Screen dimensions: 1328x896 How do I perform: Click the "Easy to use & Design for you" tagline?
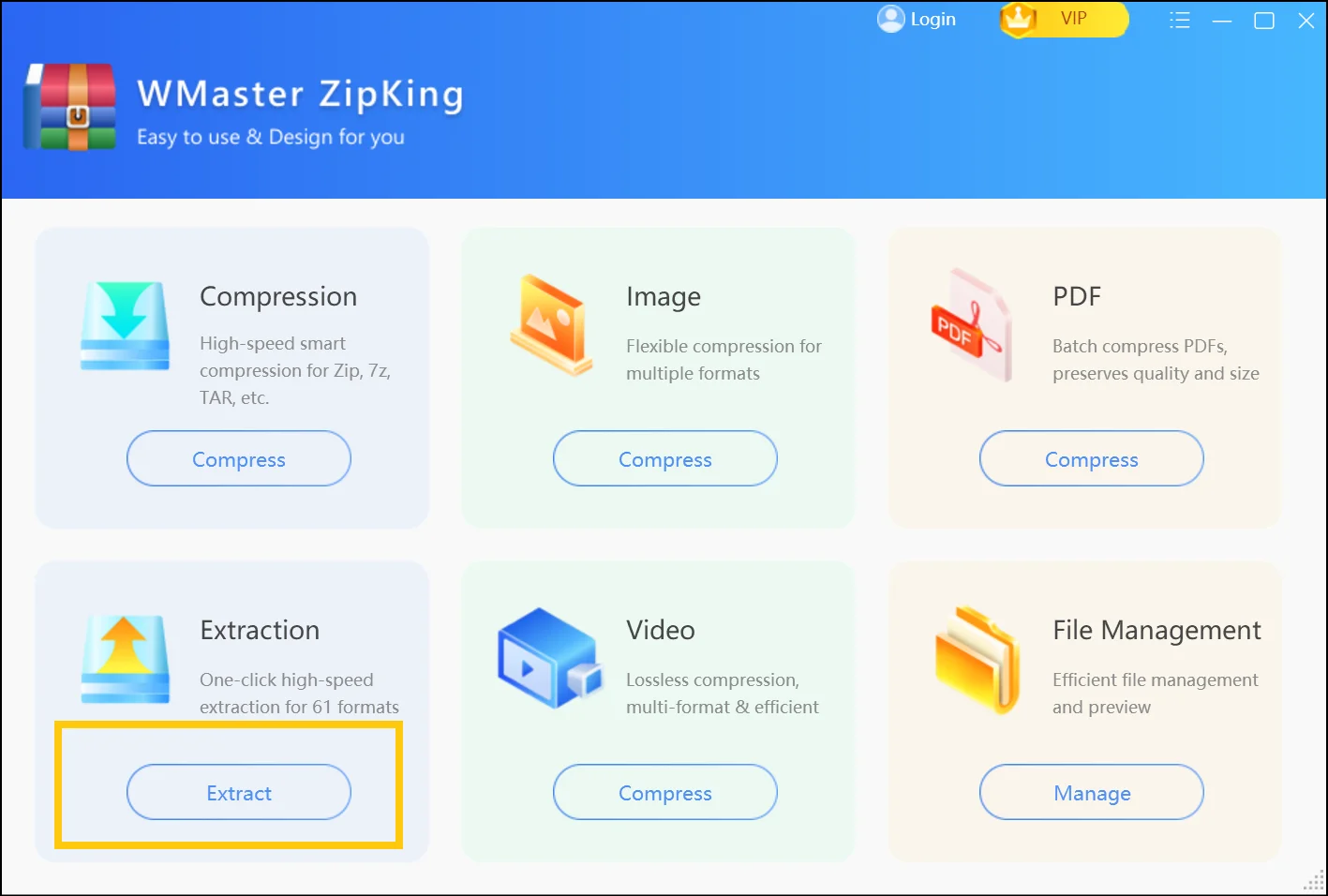click(271, 137)
